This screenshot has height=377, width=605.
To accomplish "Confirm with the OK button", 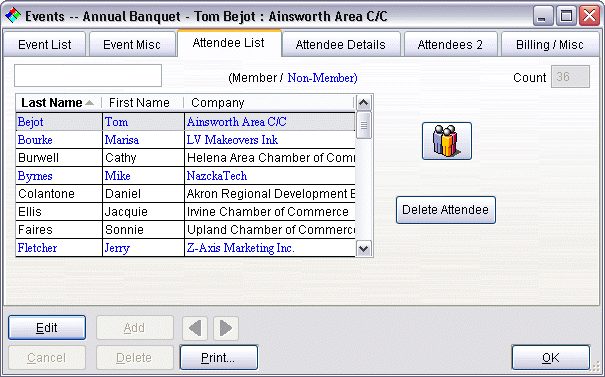I will [x=551, y=358].
